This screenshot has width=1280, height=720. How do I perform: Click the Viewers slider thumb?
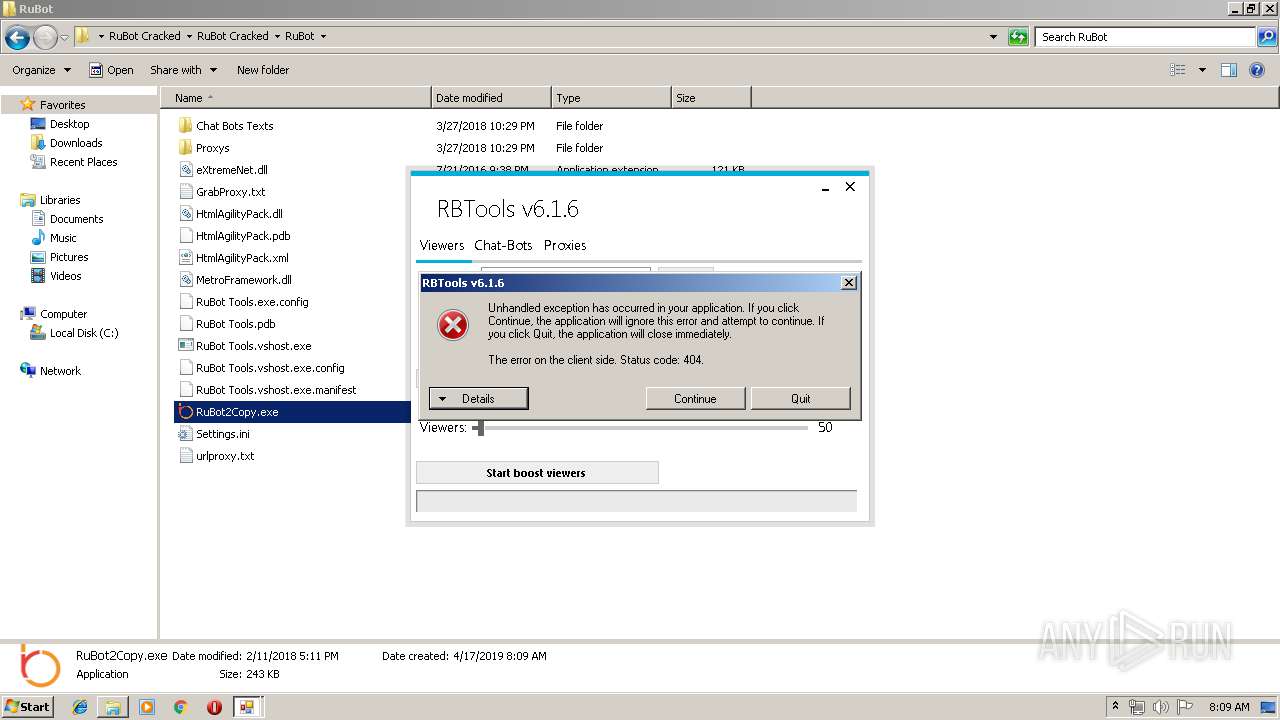click(x=479, y=427)
